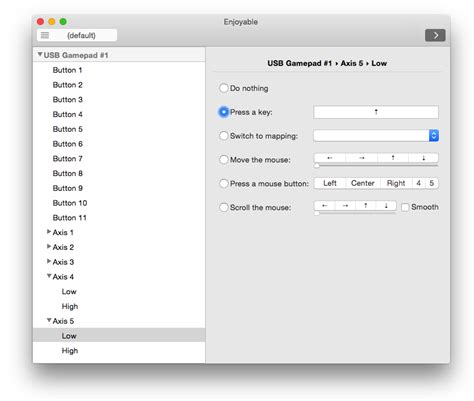Select the Press a key radio button
Screen dimensions: 474x401
[224, 112]
